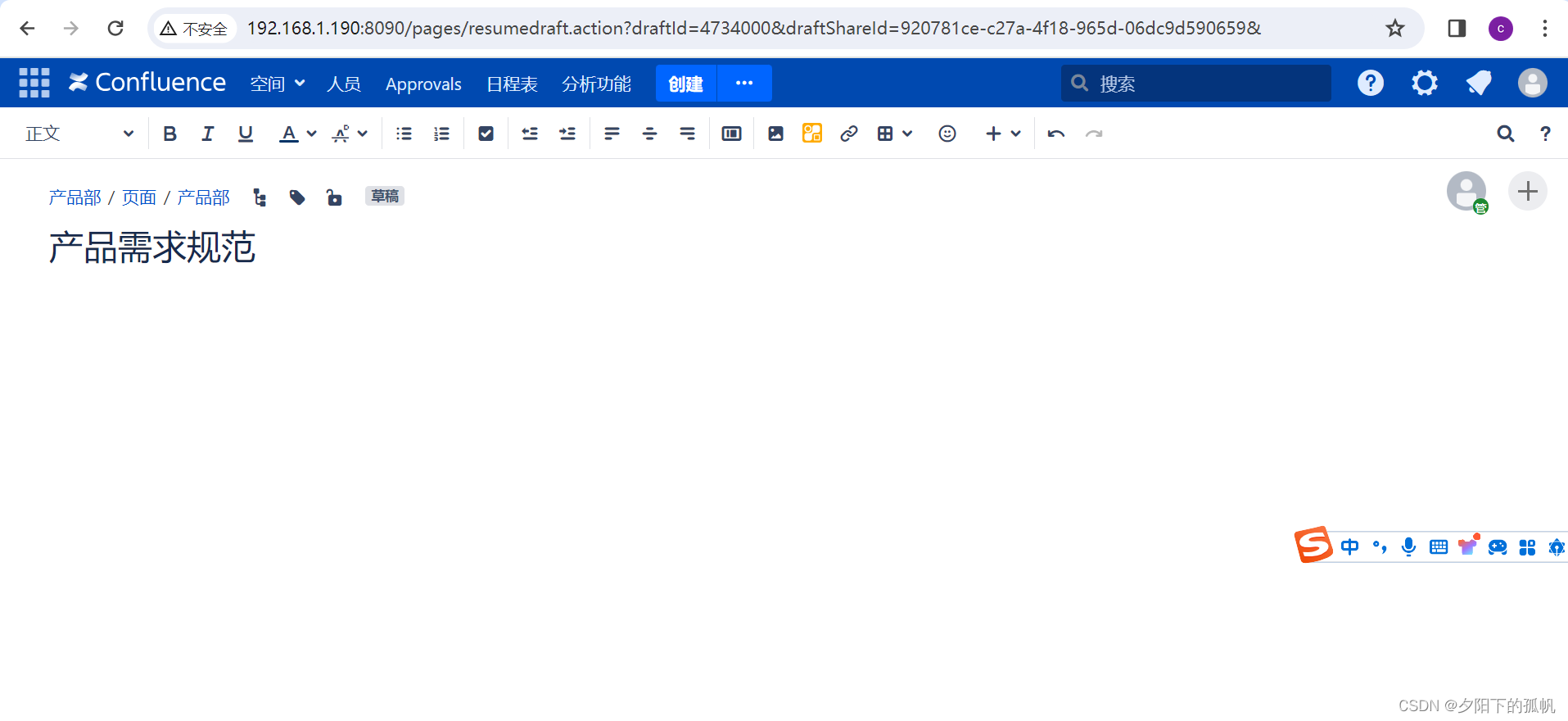Image resolution: width=1568 pixels, height=721 pixels.
Task: Open the help question-mark menu
Action: 1371,83
